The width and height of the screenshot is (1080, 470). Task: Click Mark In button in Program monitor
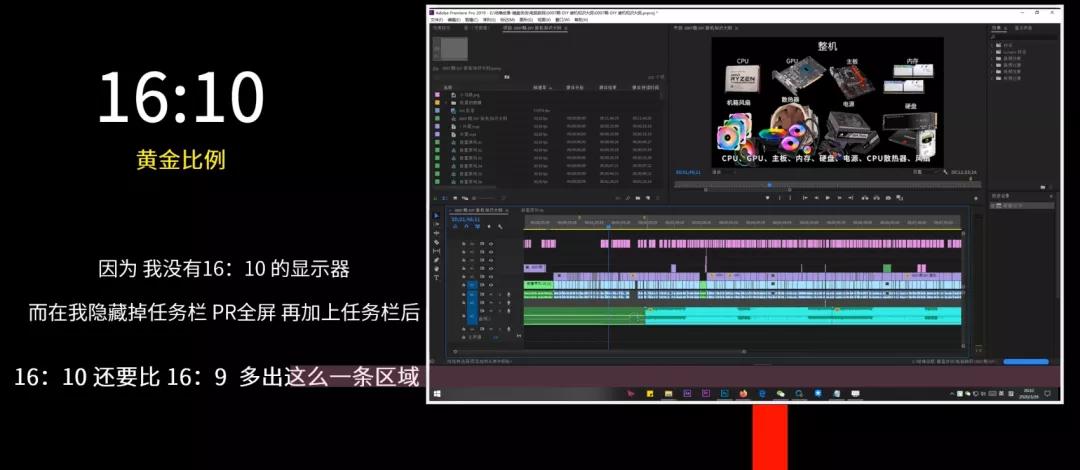(x=780, y=198)
